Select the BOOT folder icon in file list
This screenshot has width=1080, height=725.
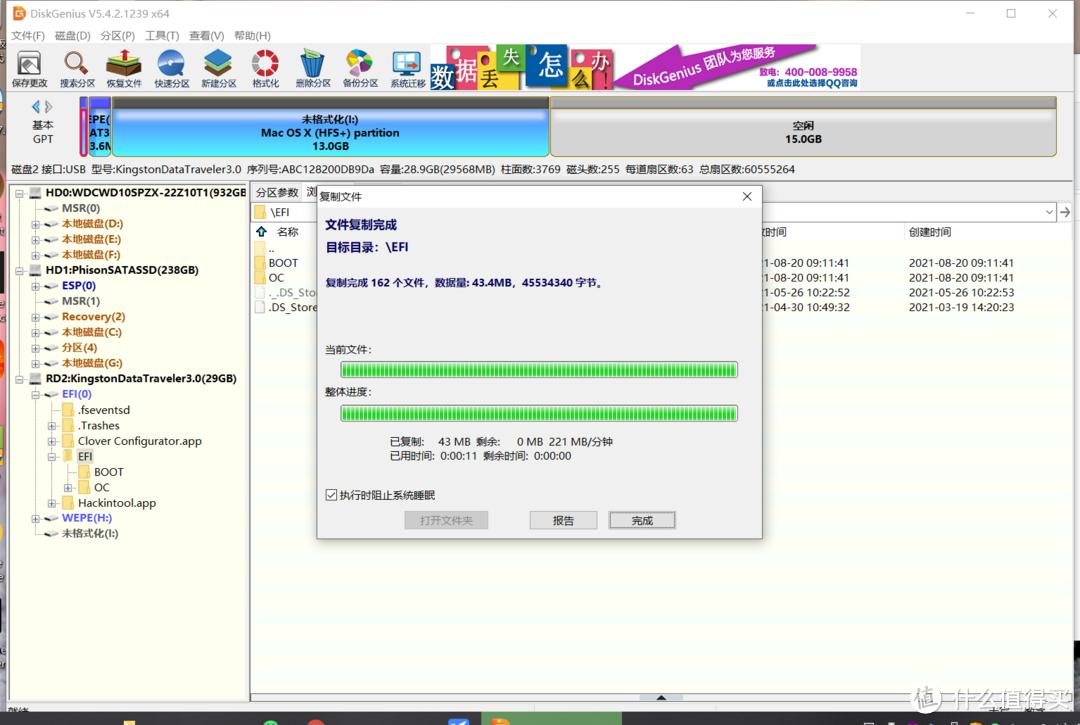tap(260, 263)
